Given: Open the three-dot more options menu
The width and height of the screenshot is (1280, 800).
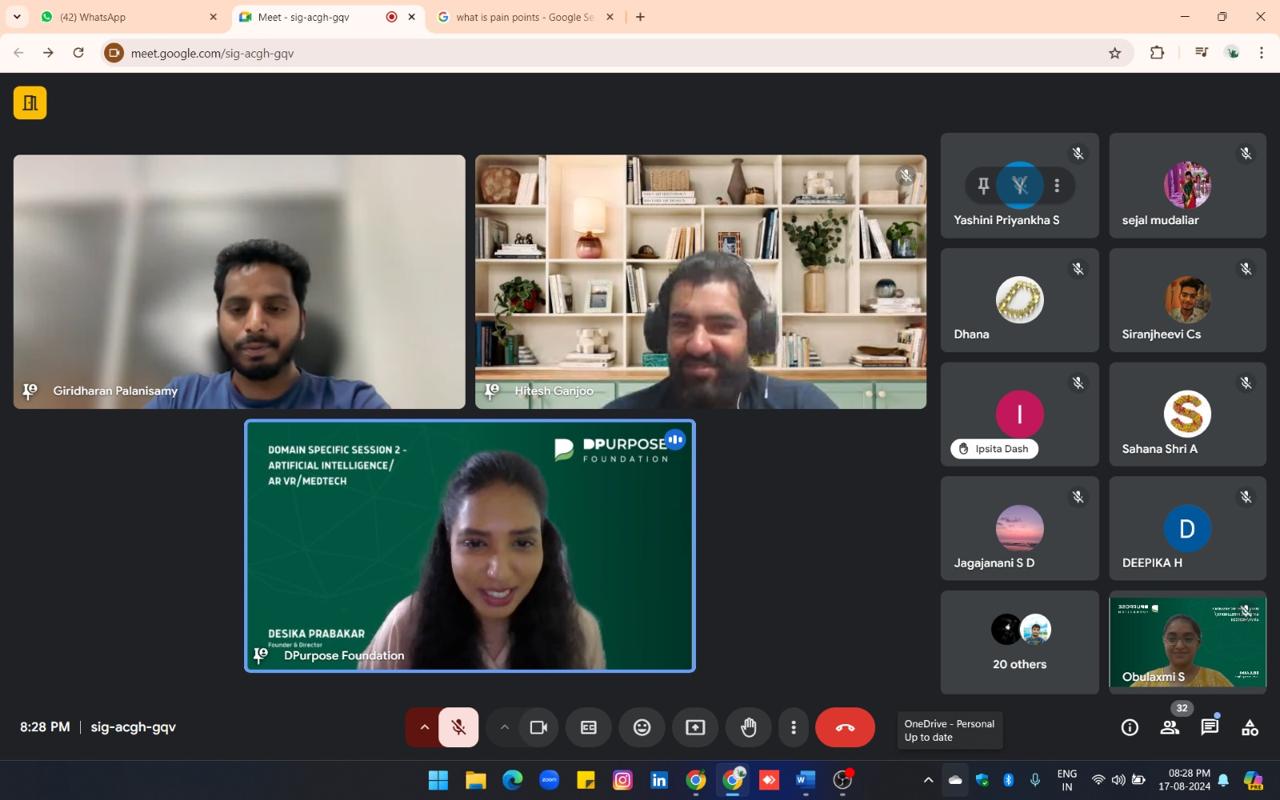Looking at the screenshot, I should pos(793,728).
